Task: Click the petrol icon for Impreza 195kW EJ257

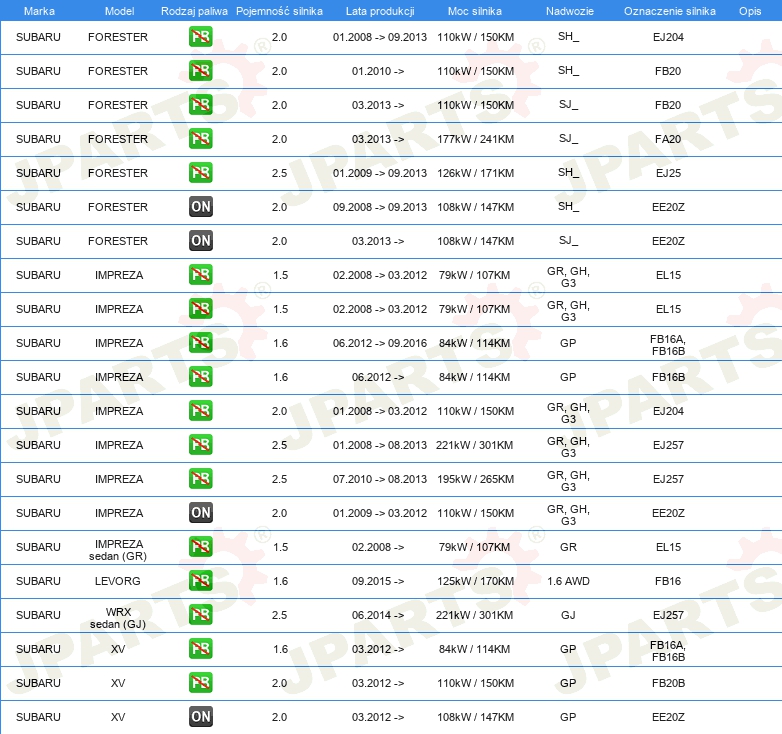Action: click(x=201, y=479)
